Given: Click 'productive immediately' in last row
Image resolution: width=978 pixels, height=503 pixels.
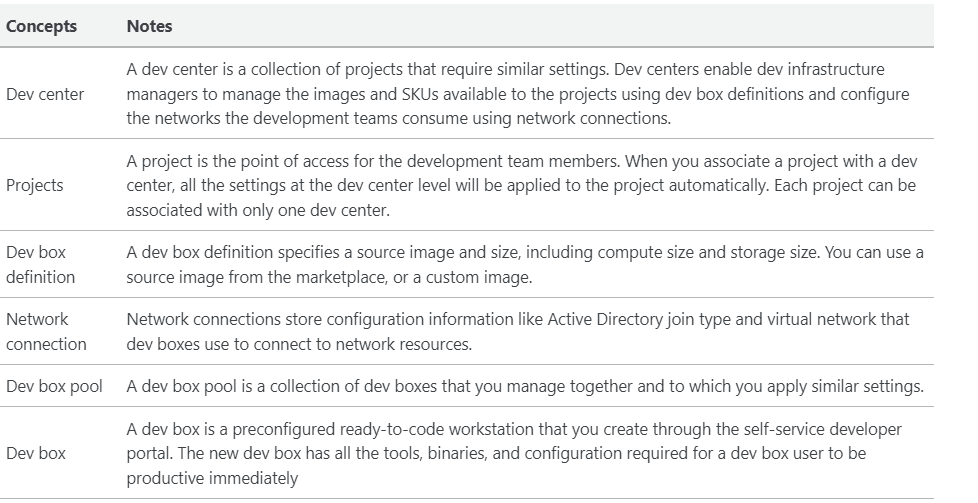Looking at the screenshot, I should click(x=212, y=479).
